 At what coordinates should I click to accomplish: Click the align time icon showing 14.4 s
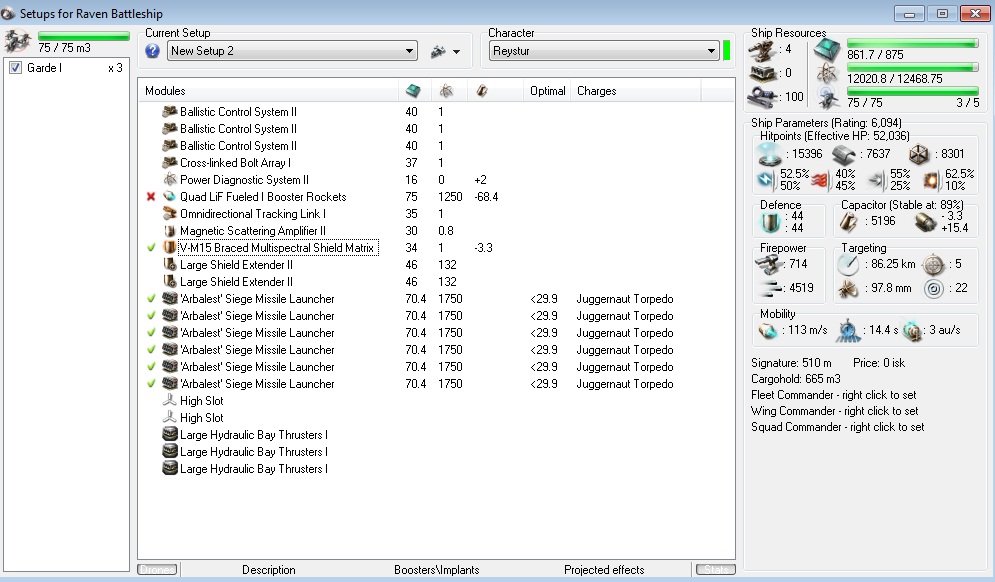[x=848, y=331]
